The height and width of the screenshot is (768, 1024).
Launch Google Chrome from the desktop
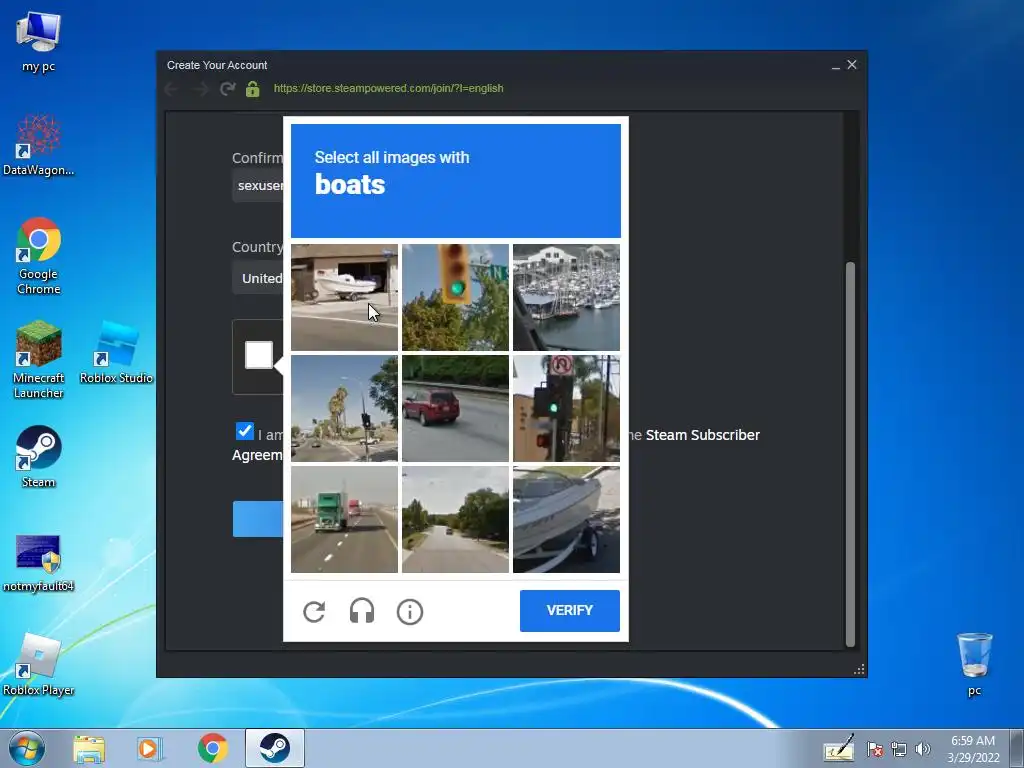39,256
